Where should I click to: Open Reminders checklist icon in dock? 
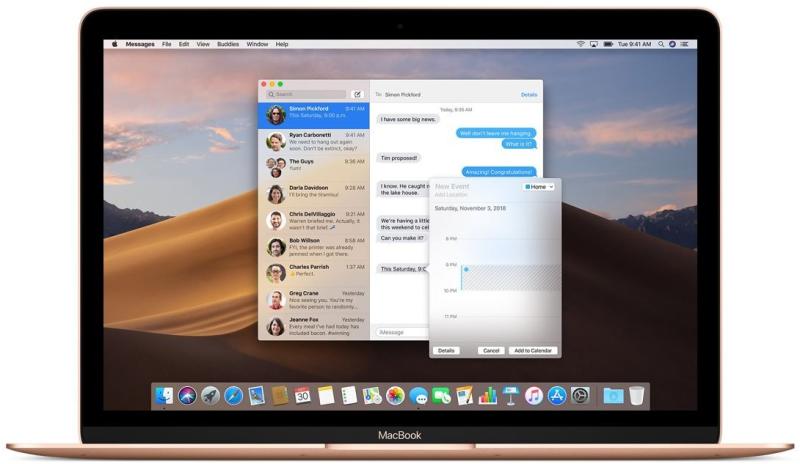(349, 396)
